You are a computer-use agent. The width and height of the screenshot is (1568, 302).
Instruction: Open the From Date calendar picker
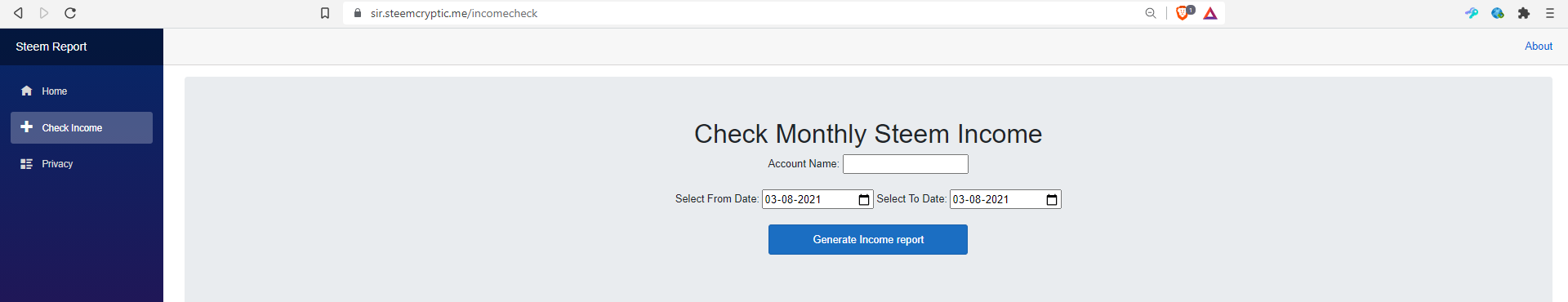(864, 200)
